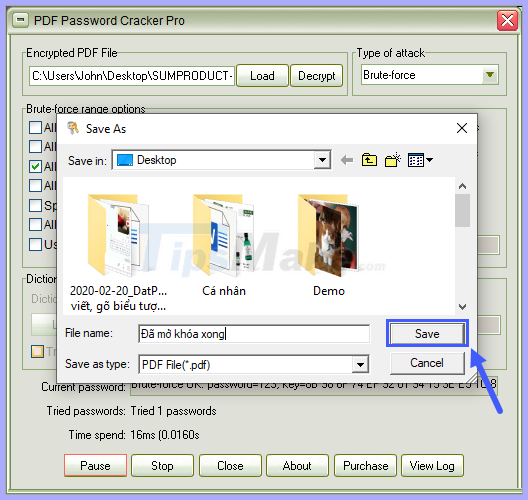Click the Close button at bottom
Viewport: 528px width, 500px height.
(x=230, y=465)
